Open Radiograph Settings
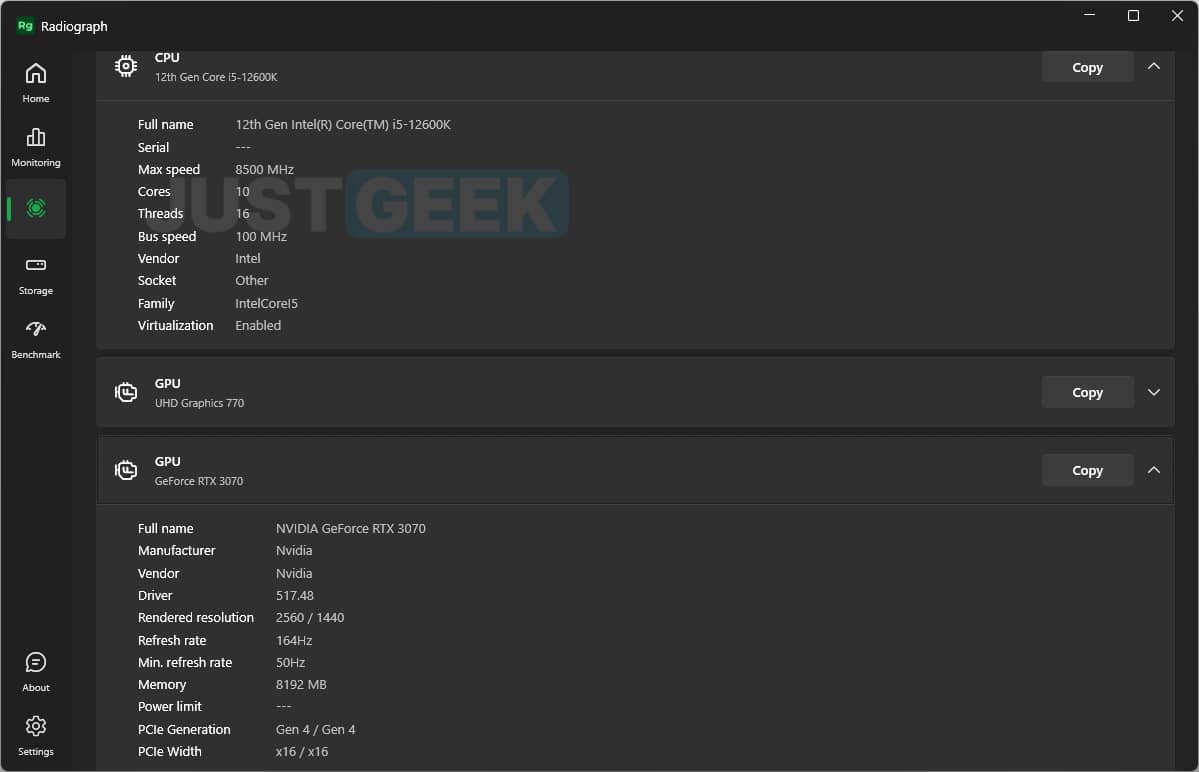This screenshot has width=1199, height=772. click(35, 736)
